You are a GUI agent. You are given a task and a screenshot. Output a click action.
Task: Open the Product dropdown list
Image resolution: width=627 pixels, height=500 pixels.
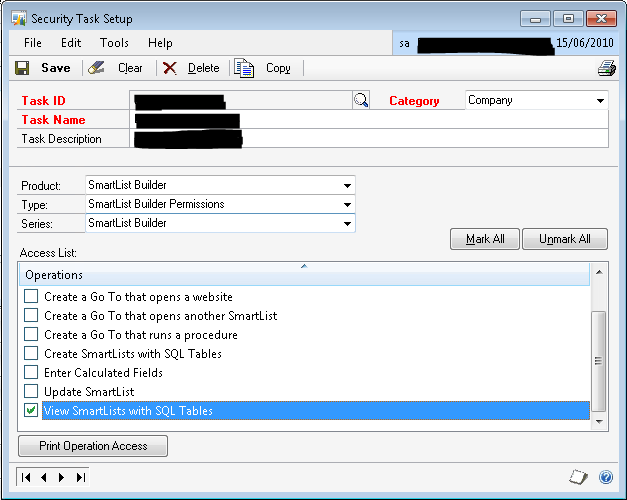click(x=347, y=186)
